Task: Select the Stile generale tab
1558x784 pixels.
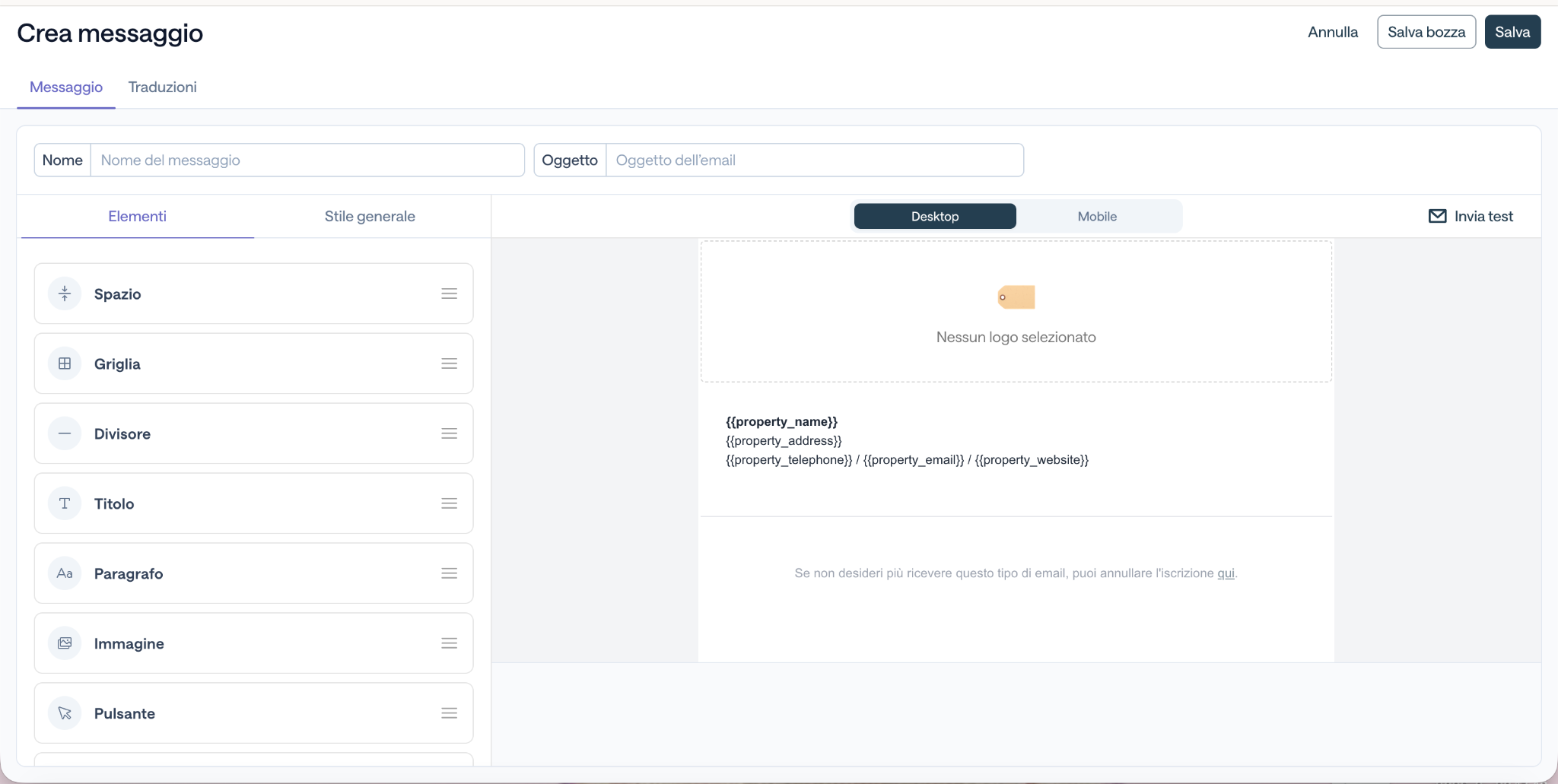Action: 370,216
